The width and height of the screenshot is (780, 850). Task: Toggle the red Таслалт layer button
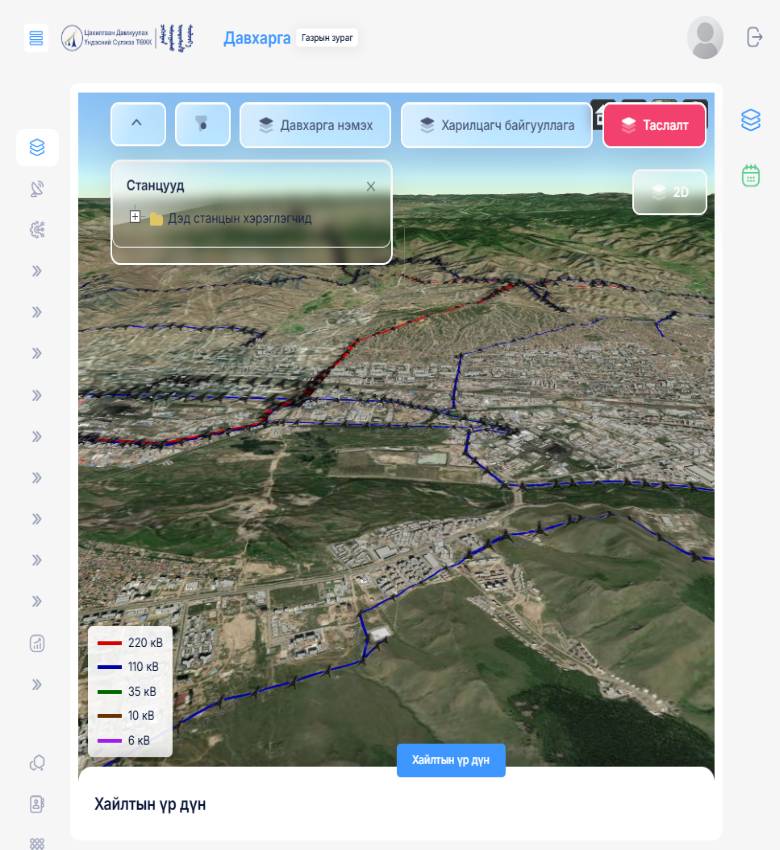click(654, 125)
